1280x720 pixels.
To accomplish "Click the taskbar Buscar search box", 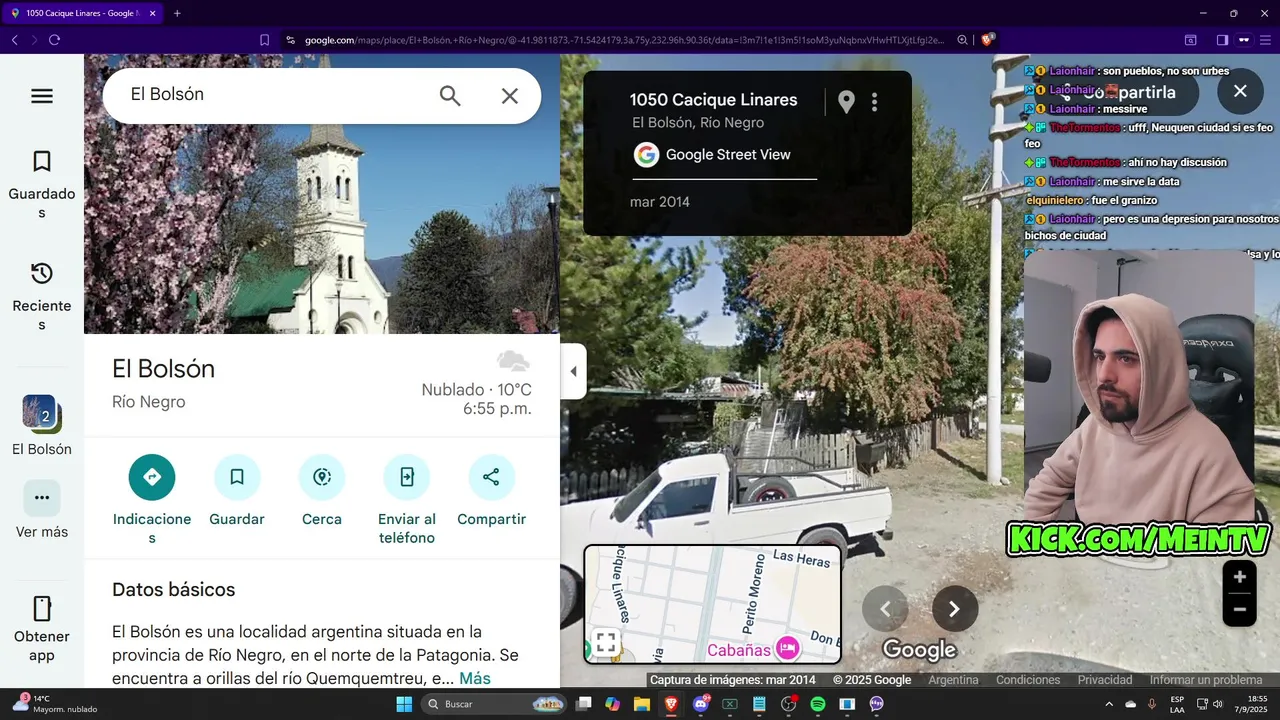I will click(x=494, y=704).
